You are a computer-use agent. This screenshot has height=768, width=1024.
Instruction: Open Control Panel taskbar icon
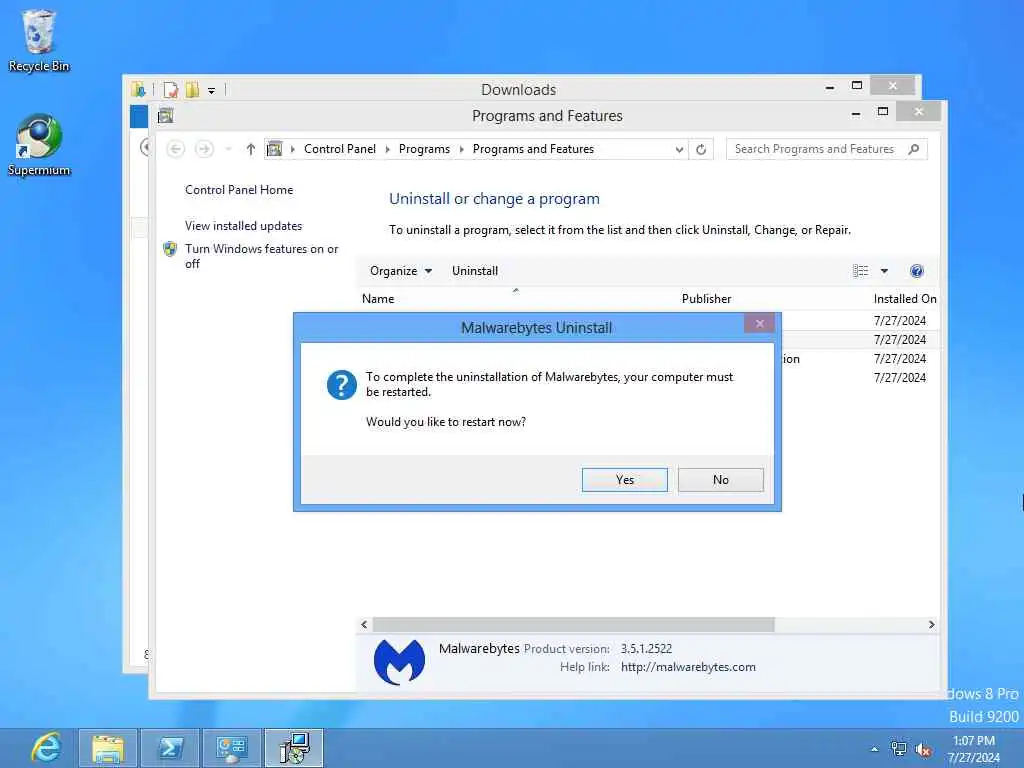[232, 748]
